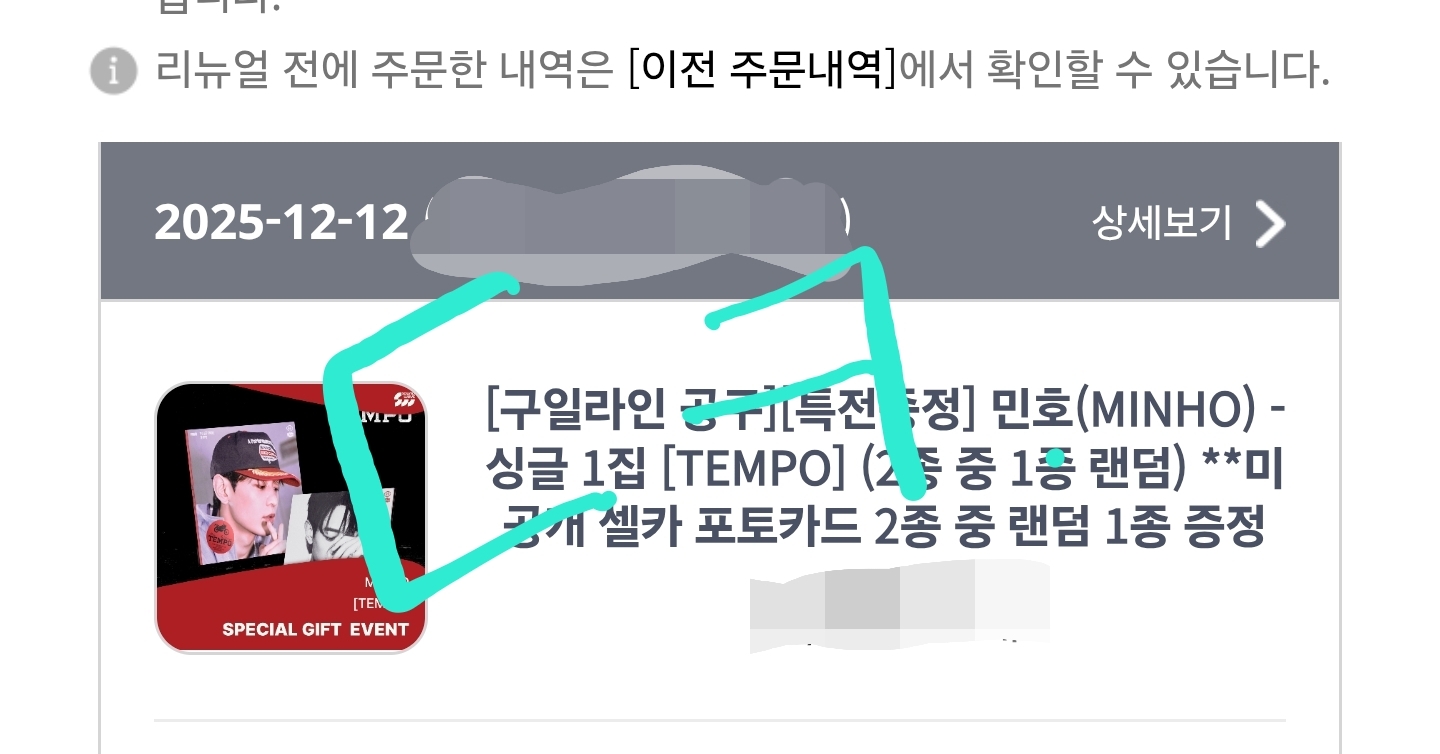Click the SPECIAL GIFT EVENT text on the thumbnail
The height and width of the screenshot is (754, 1440).
pos(315,629)
